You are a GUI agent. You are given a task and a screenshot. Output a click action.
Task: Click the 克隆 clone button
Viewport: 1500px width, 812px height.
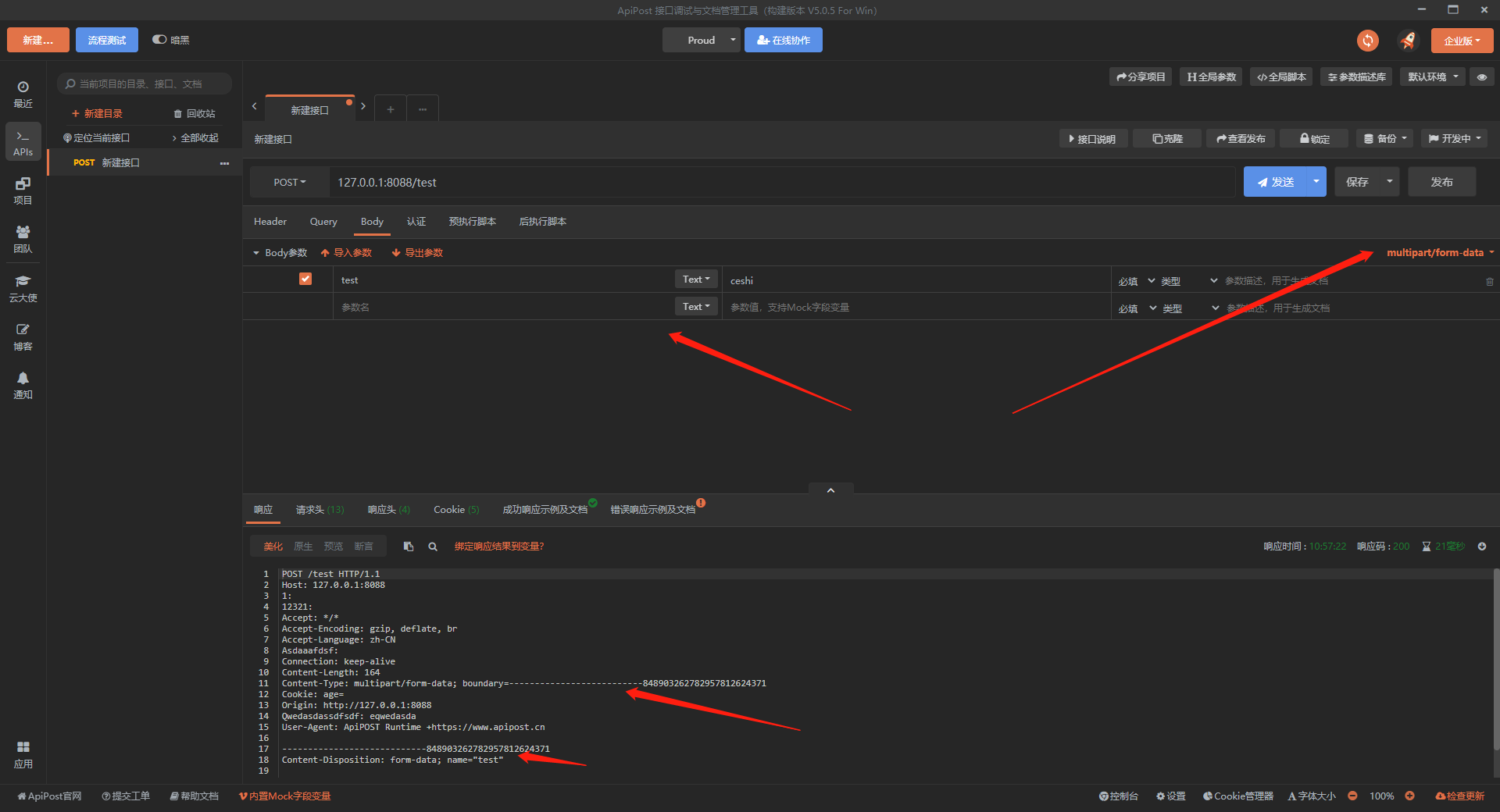click(x=1167, y=138)
